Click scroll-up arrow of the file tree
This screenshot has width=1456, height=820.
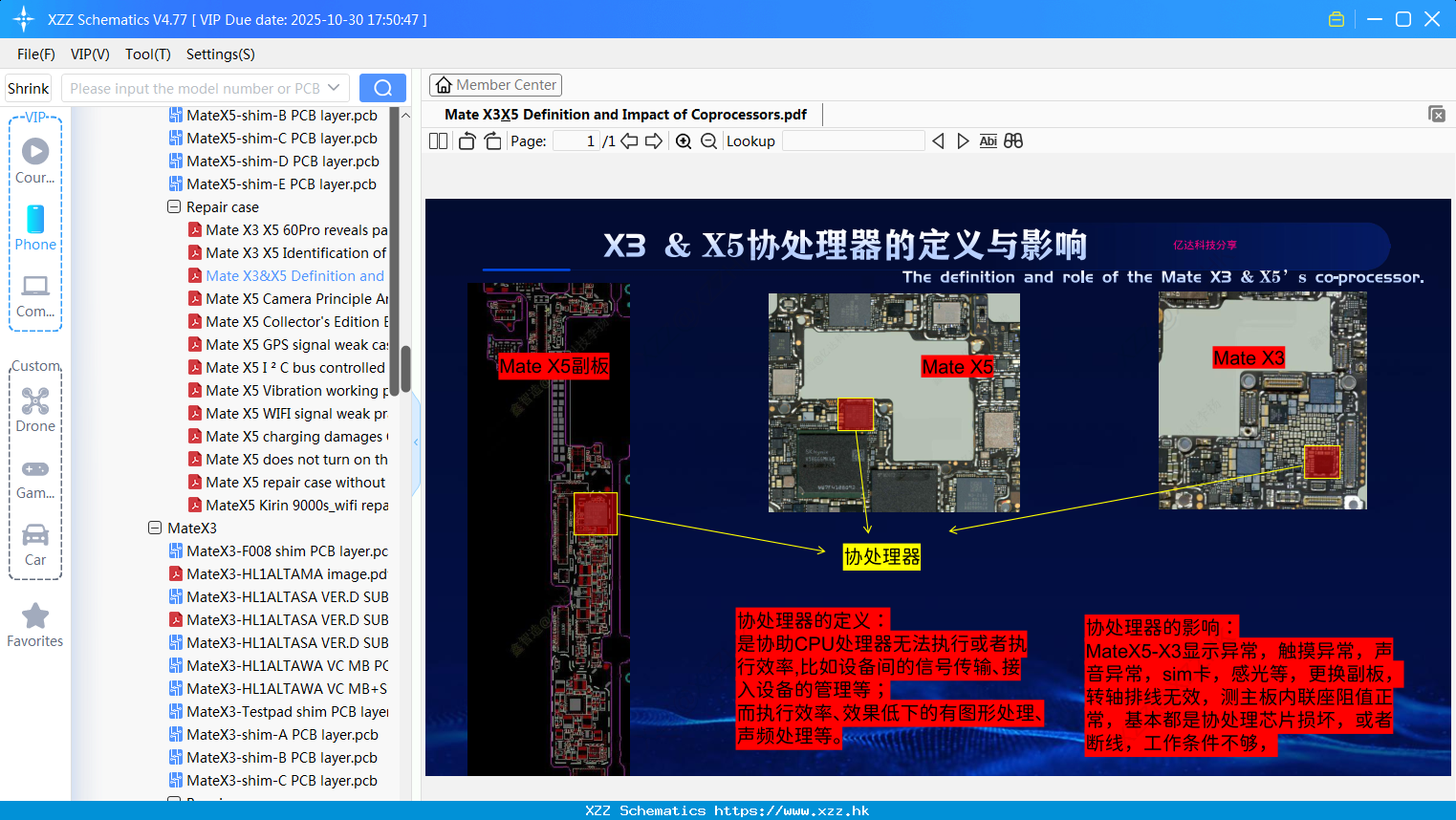(x=405, y=116)
